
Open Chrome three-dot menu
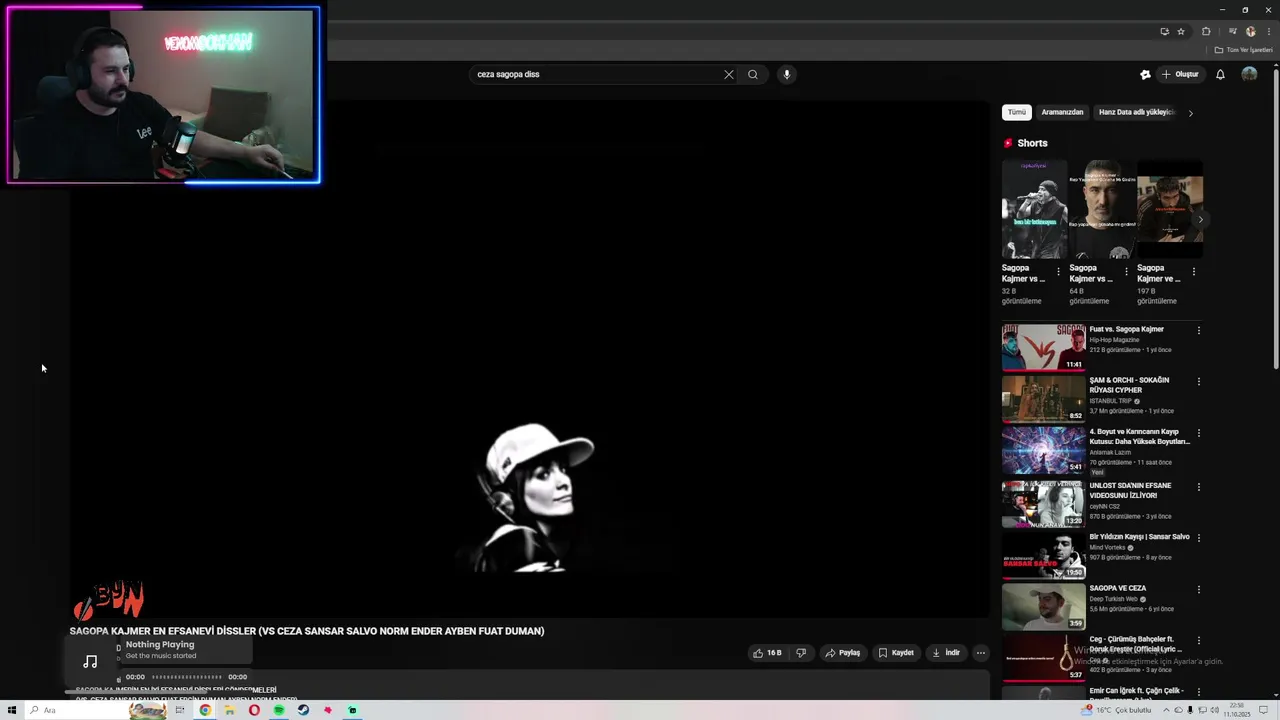pos(1269,31)
